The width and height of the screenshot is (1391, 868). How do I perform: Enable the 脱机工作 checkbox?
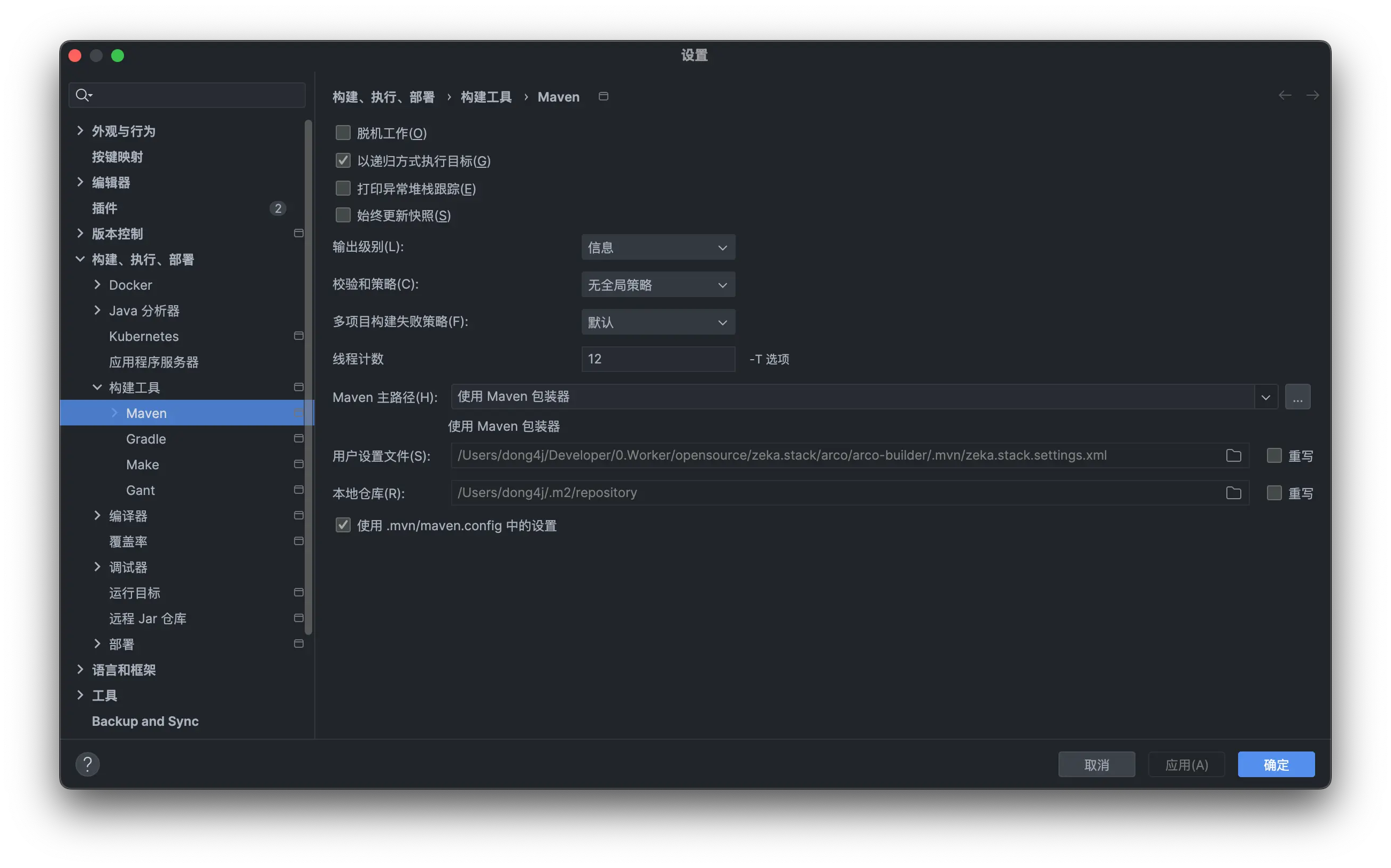(x=343, y=133)
